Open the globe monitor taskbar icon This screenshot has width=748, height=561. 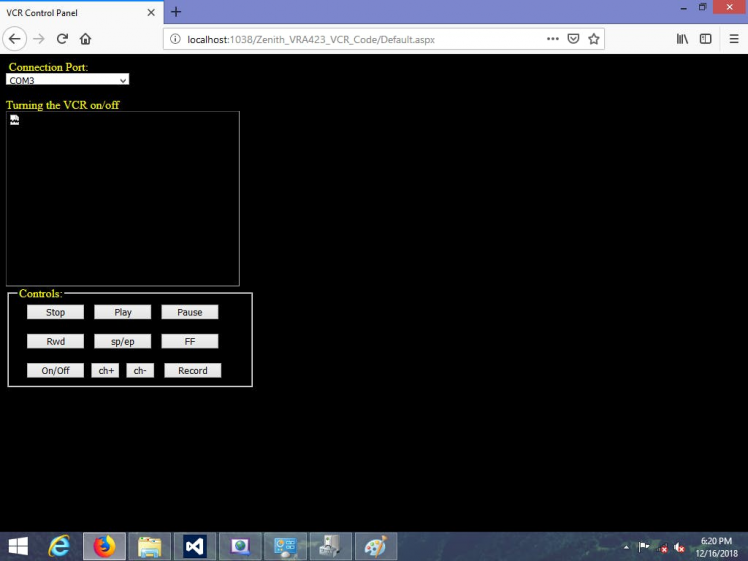[x=240, y=547]
